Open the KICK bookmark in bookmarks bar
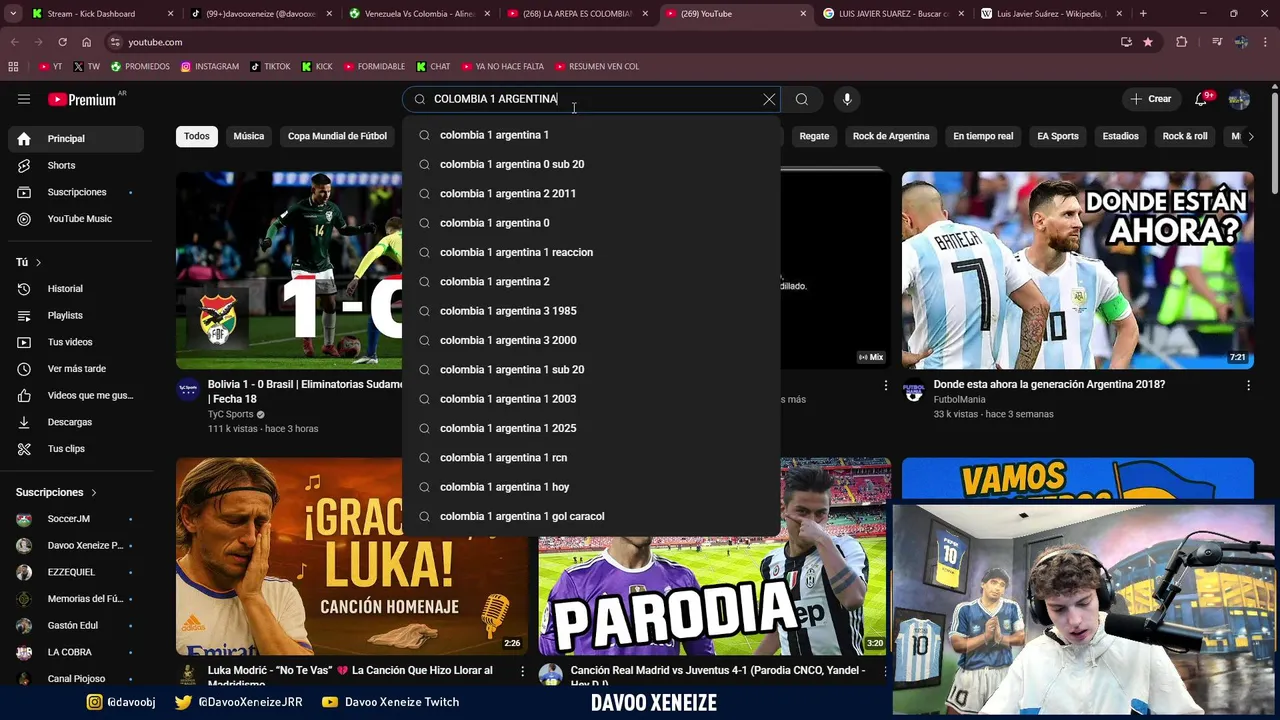This screenshot has height=720, width=1280. click(317, 67)
